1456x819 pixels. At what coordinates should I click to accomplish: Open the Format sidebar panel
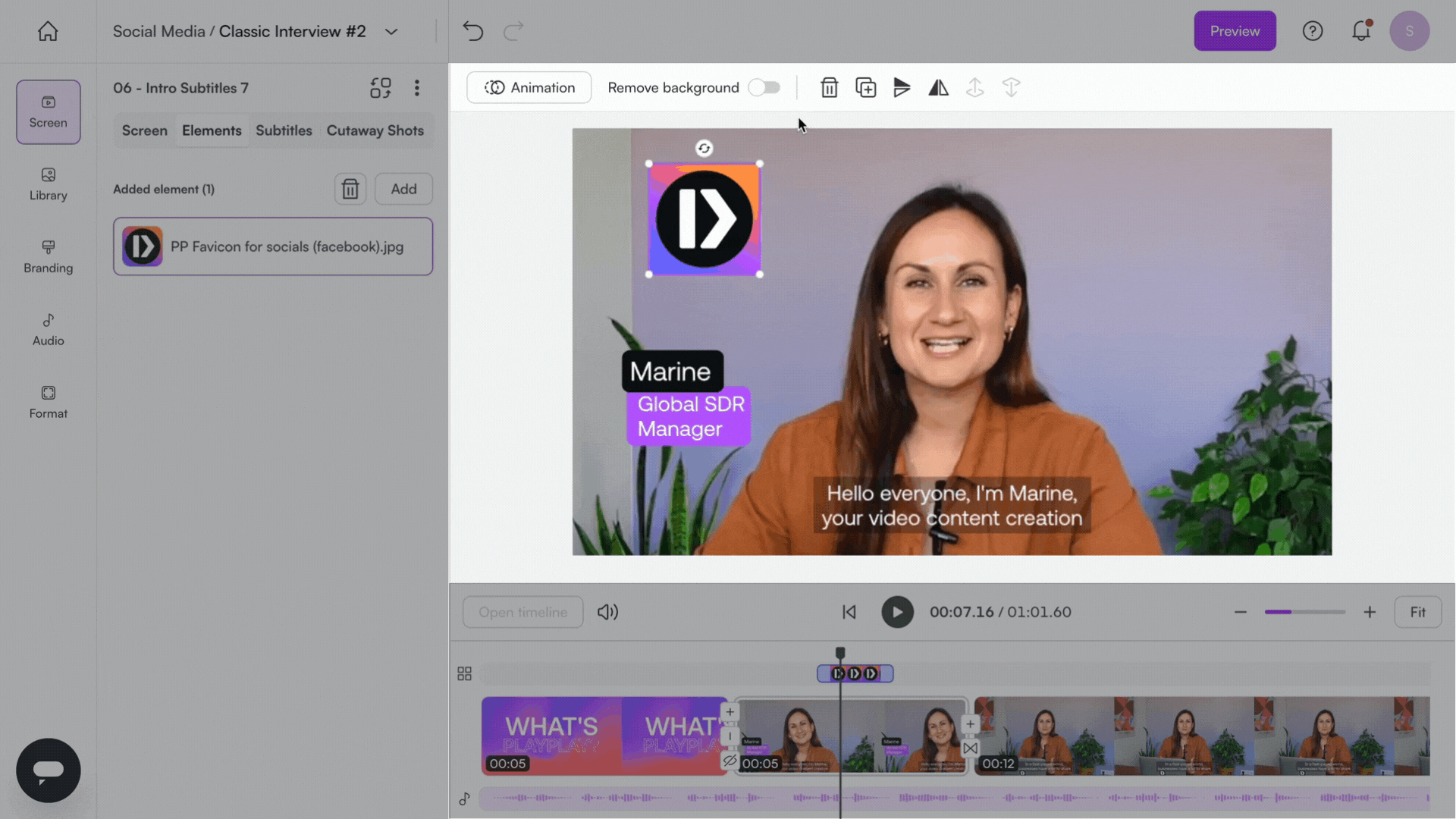tap(48, 402)
